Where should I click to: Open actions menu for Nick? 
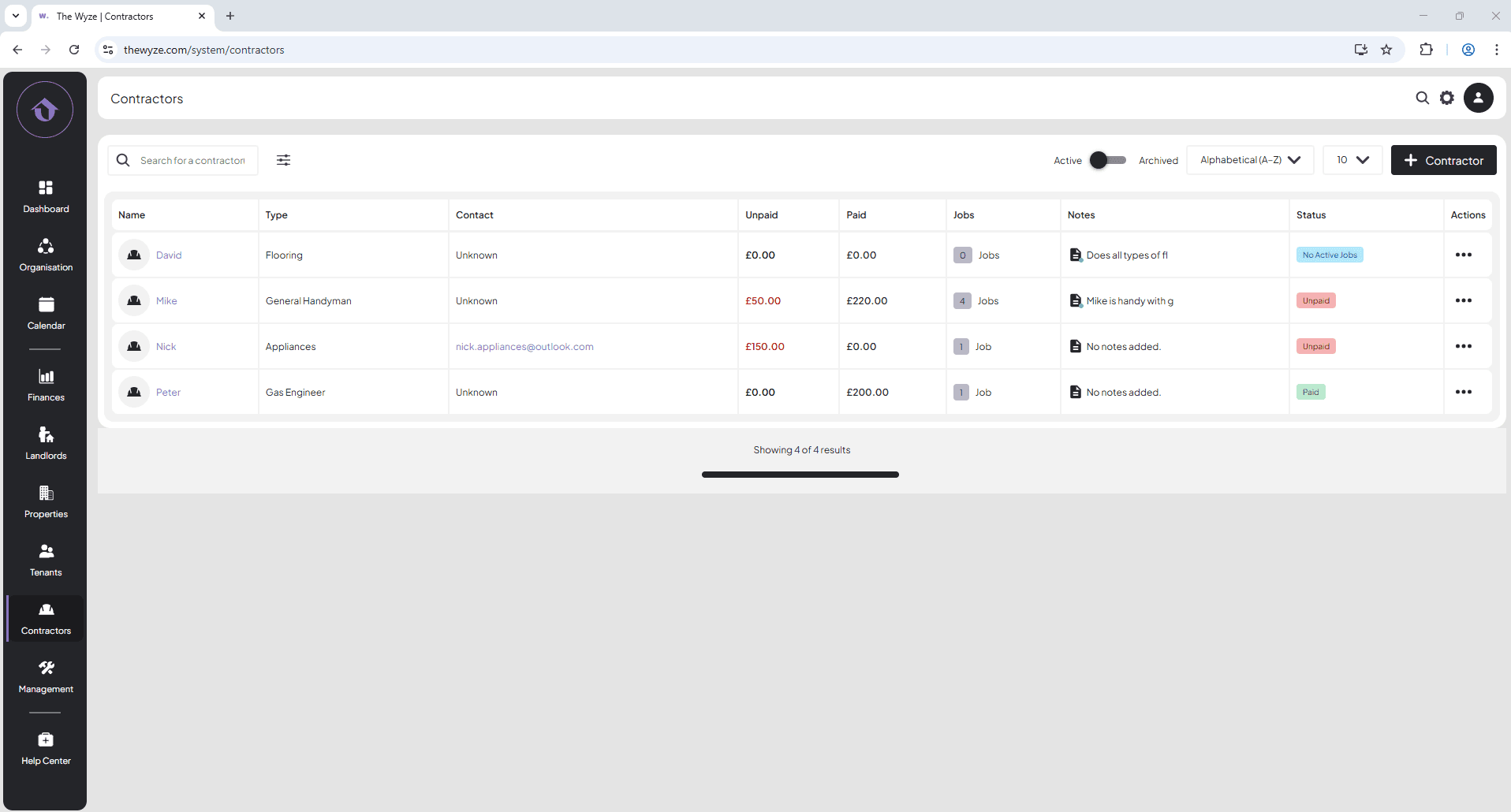click(1463, 346)
